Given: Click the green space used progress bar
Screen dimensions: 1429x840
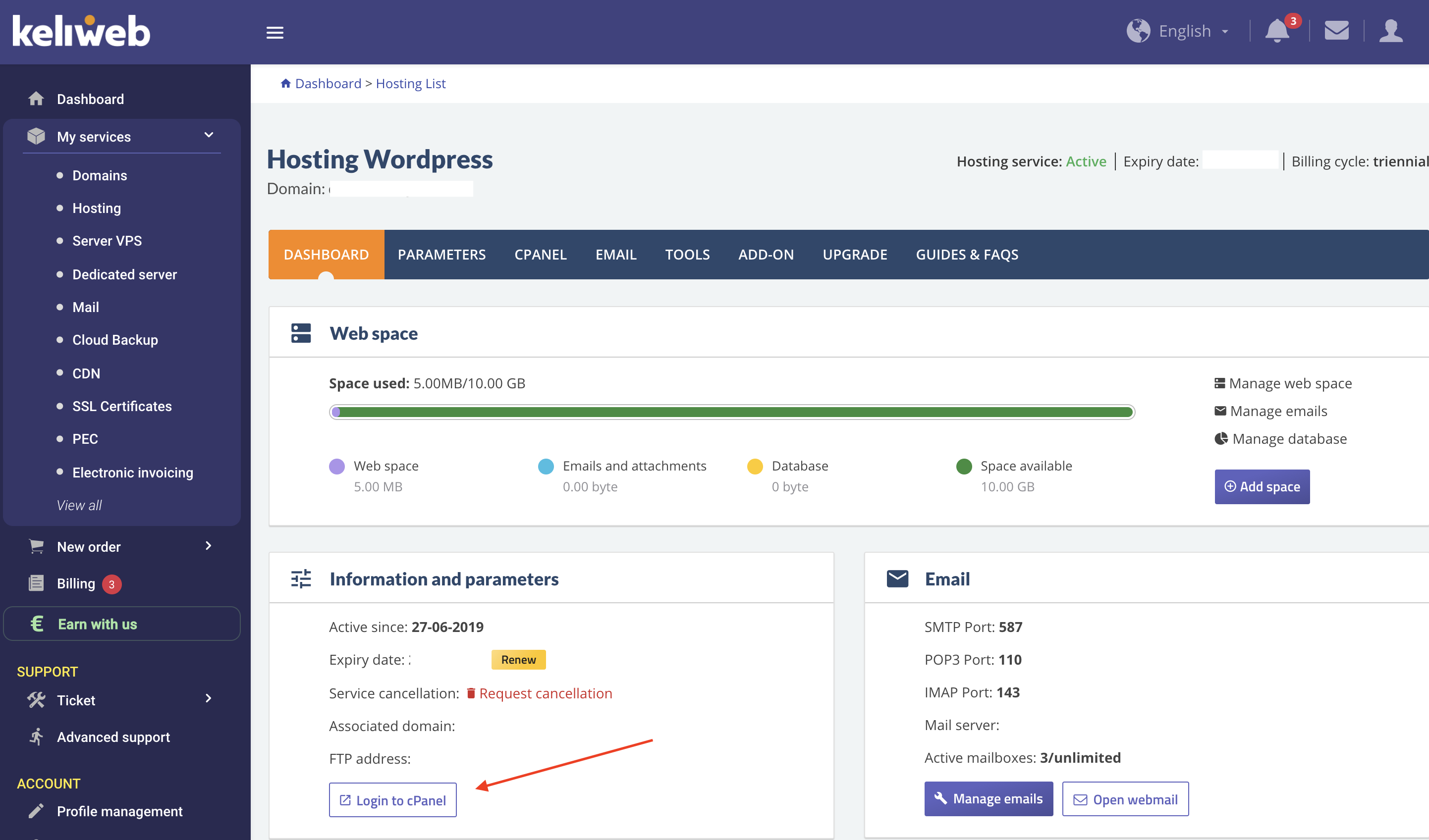Looking at the screenshot, I should pos(731,412).
